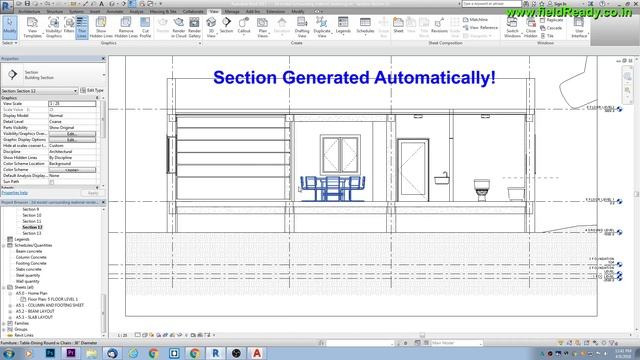Close the Project Browser panel
640x360 pixels.
coord(103,202)
